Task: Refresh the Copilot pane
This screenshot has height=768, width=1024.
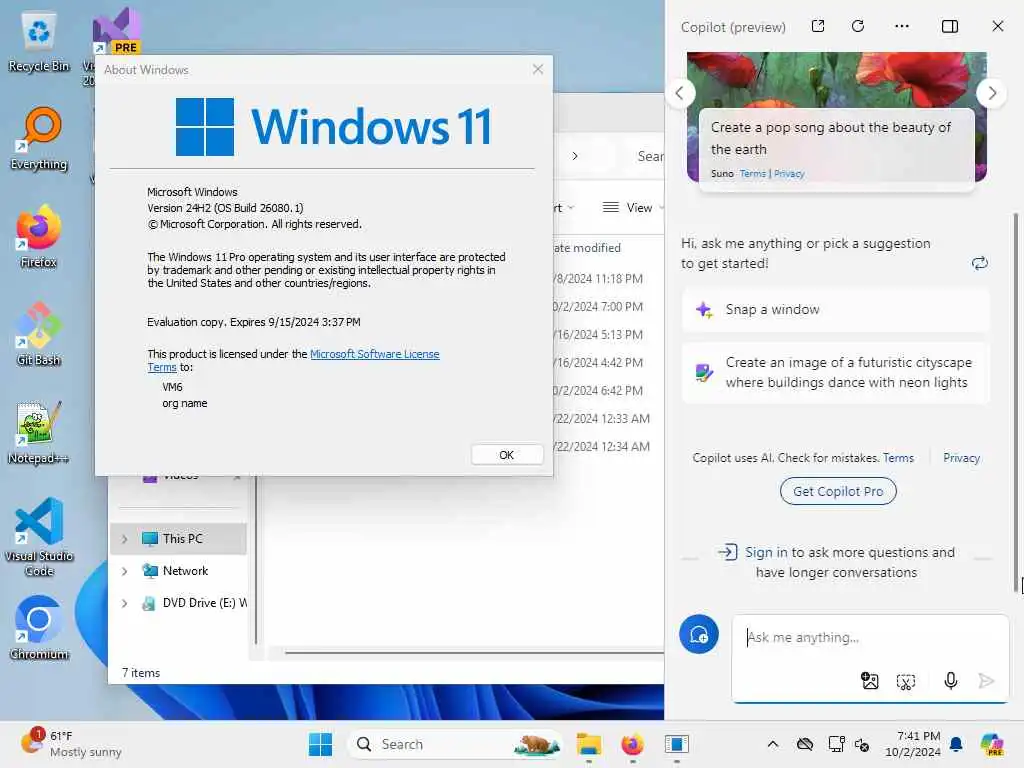Action: [858, 26]
